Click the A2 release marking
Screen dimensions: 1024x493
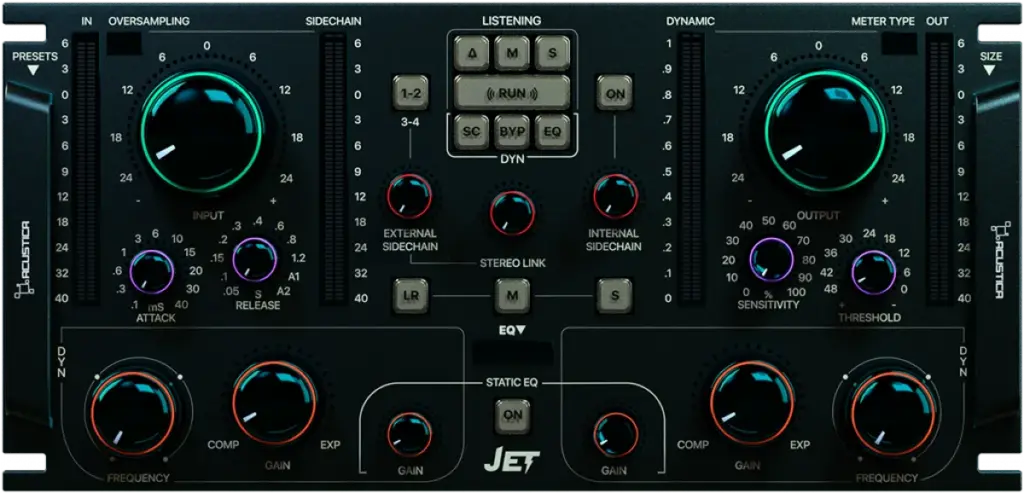tap(283, 291)
